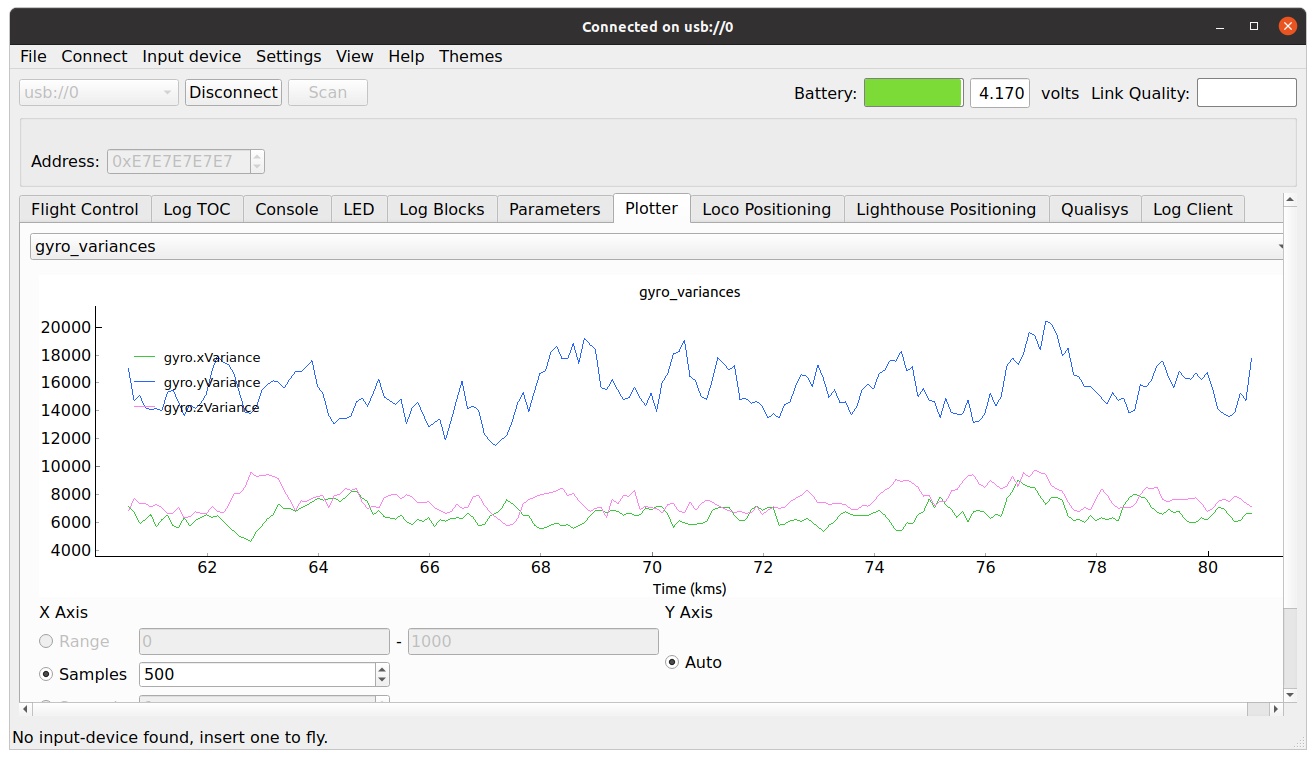Viewport: 1316px width, 759px height.
Task: Select the Y Axis Auto radio button
Action: [672, 662]
